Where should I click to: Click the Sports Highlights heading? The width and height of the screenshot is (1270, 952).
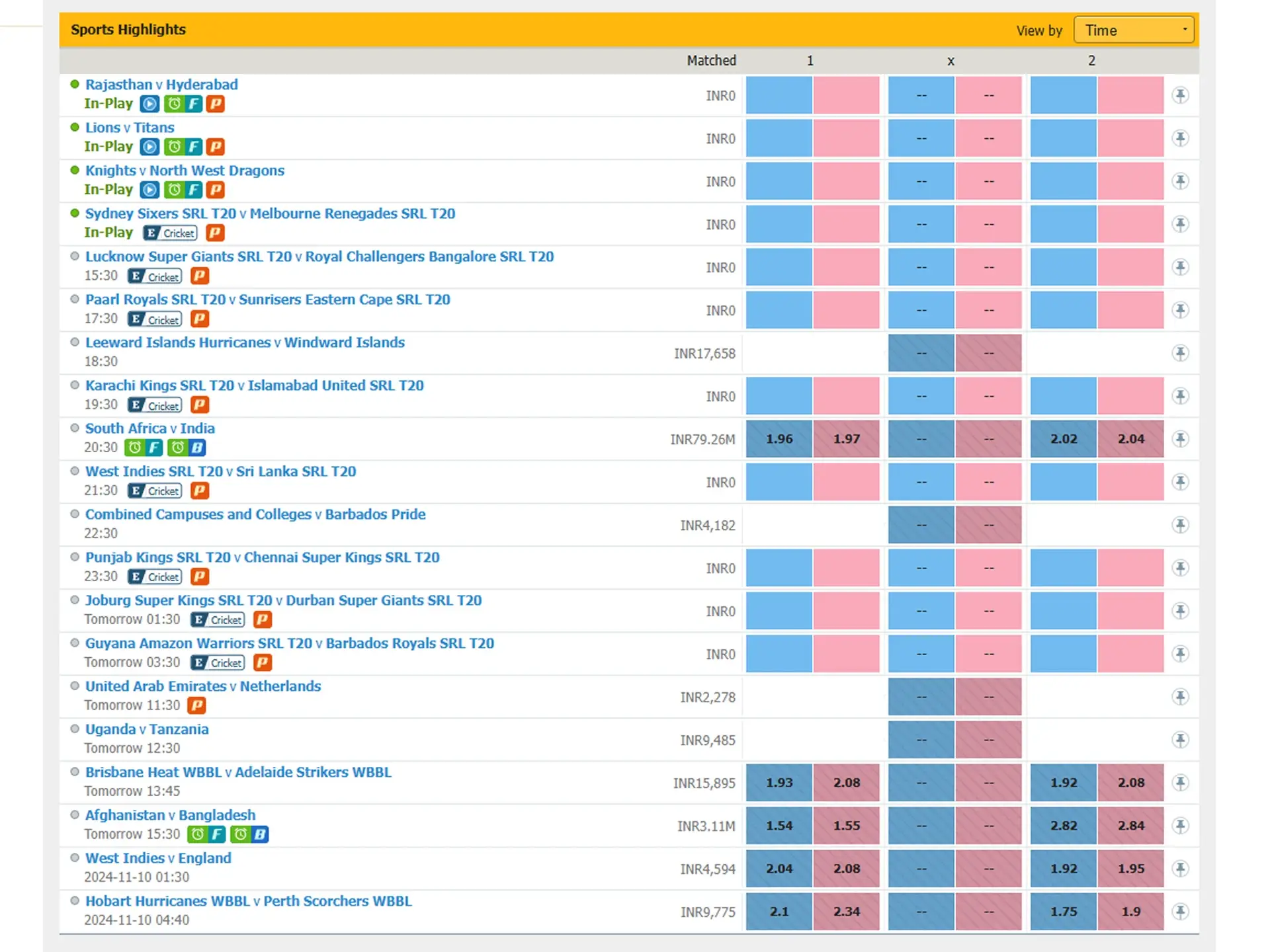(x=128, y=30)
